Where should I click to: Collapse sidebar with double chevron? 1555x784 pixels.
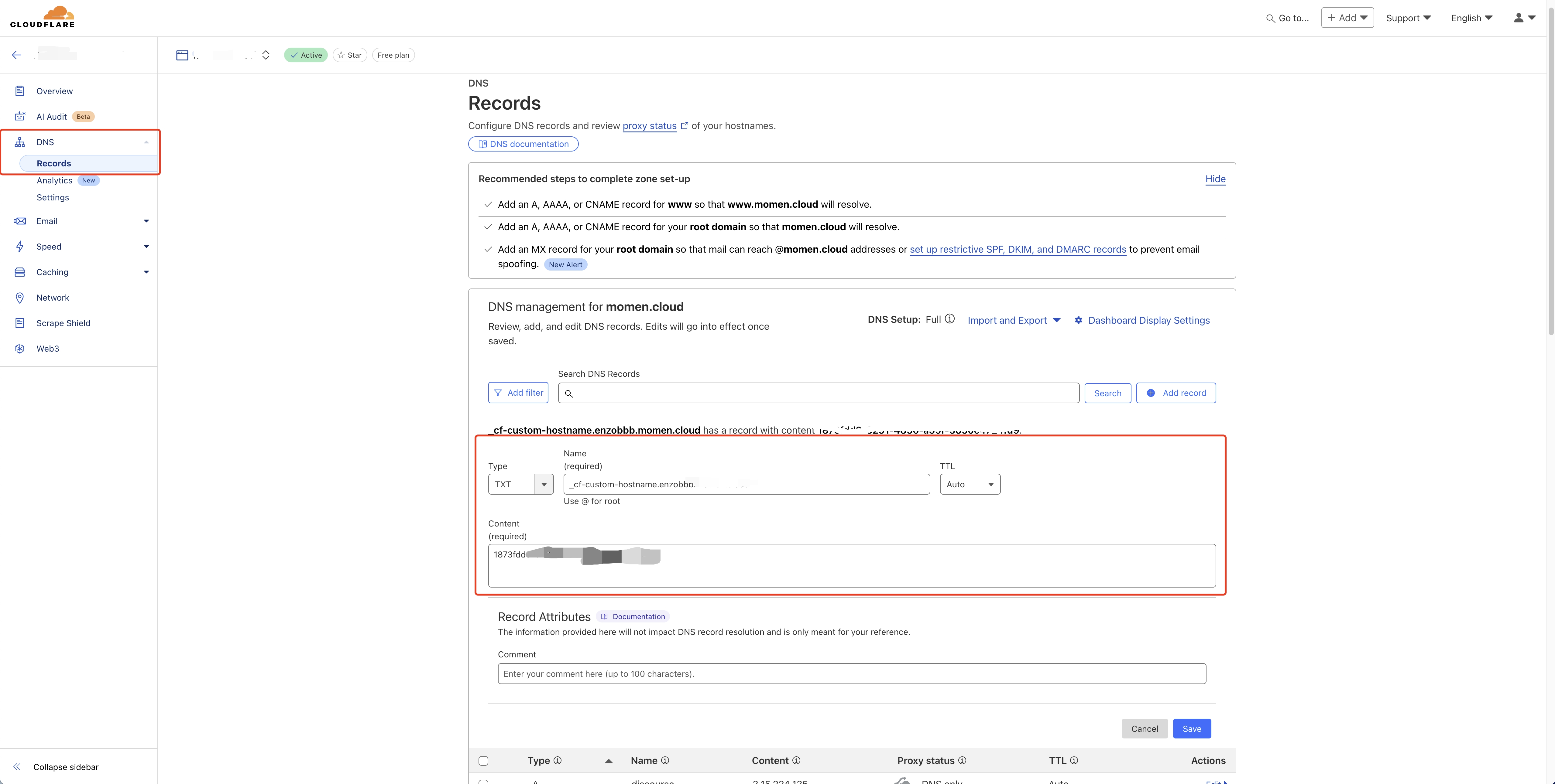[x=17, y=766]
